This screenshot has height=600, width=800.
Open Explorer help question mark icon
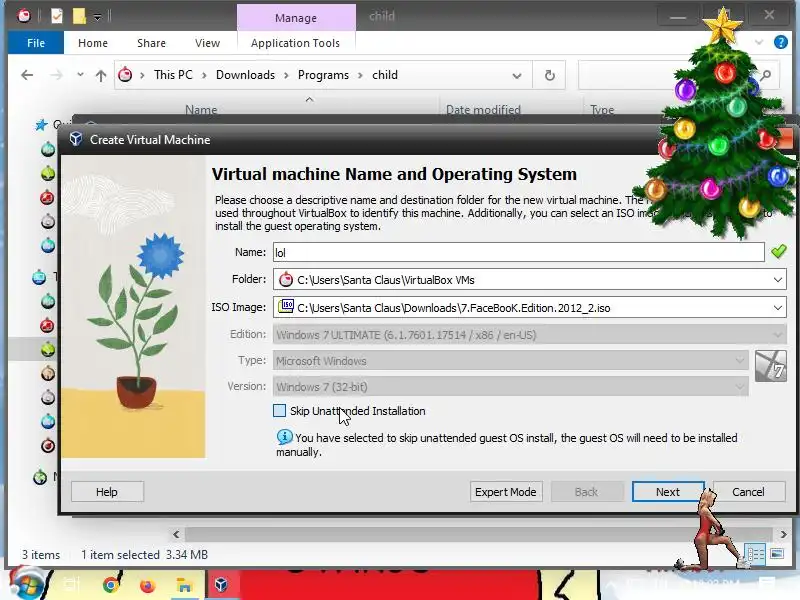pos(781,42)
